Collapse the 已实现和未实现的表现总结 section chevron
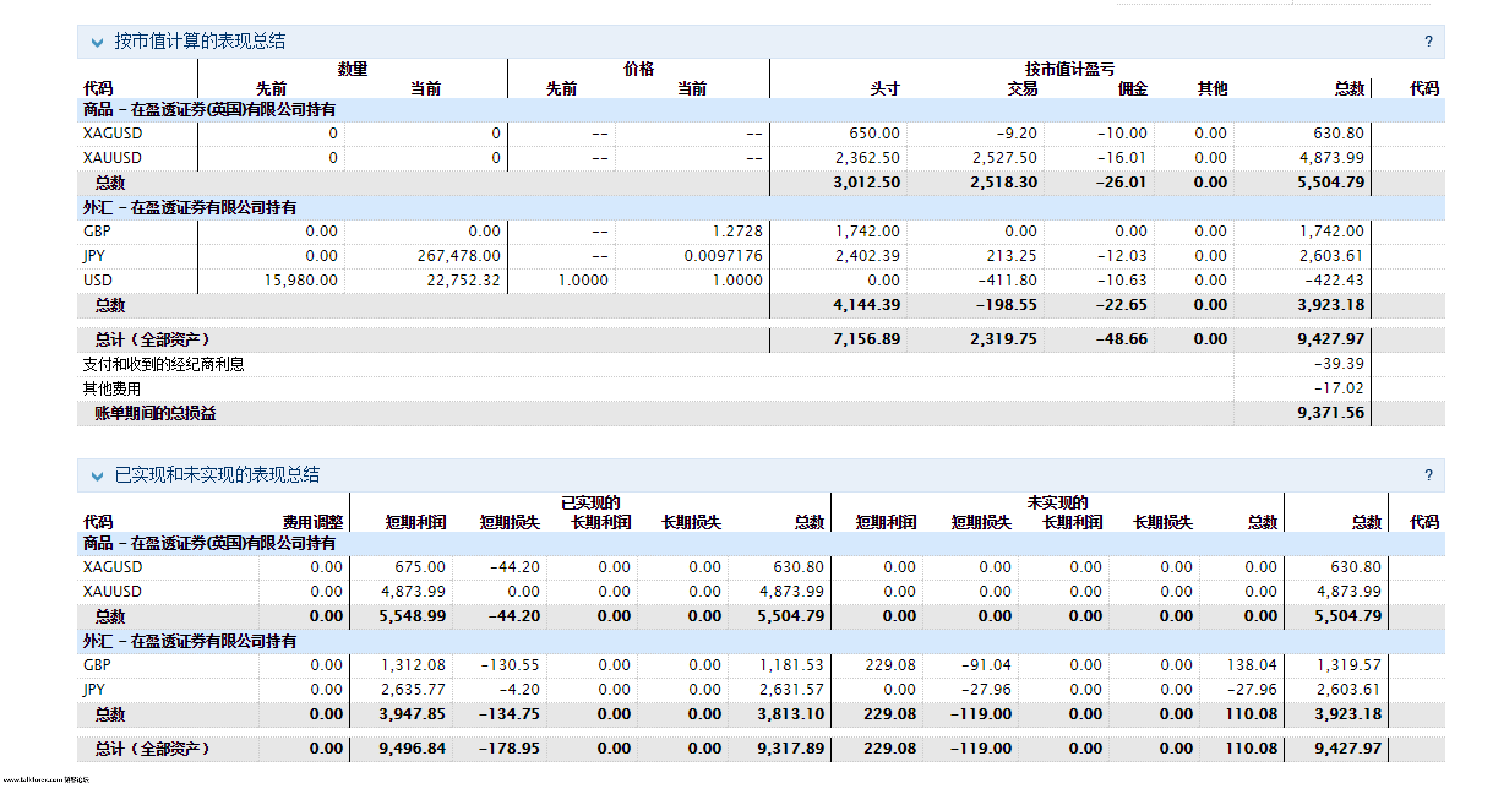The image size is (1512, 786). [97, 476]
